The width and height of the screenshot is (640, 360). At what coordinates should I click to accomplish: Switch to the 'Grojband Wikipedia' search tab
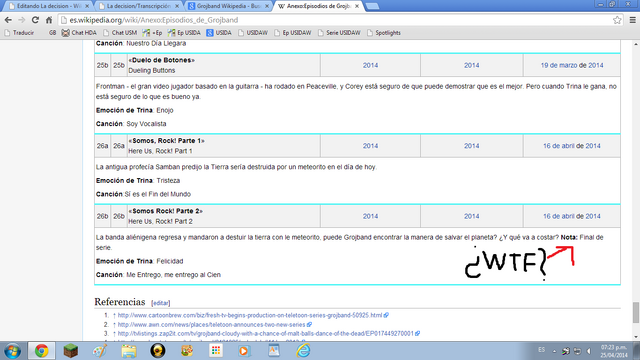coord(229,6)
